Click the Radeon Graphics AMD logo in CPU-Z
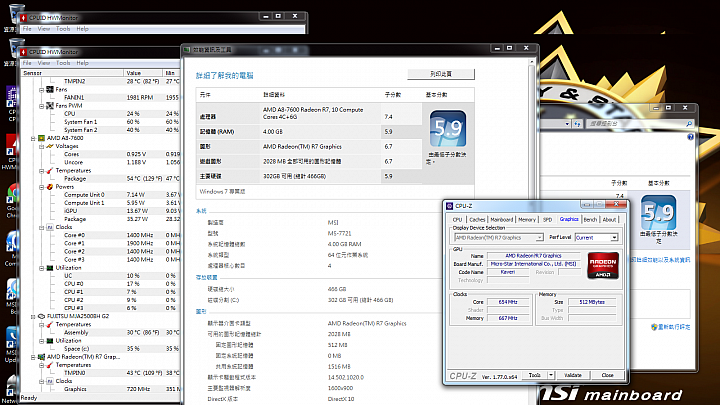720x405 pixels. coord(603,265)
